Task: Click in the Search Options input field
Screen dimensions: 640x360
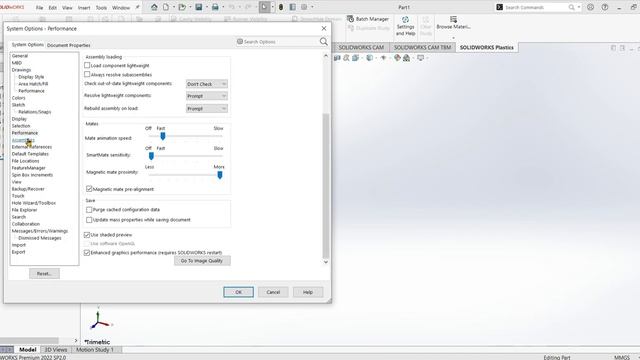Action: 278,42
